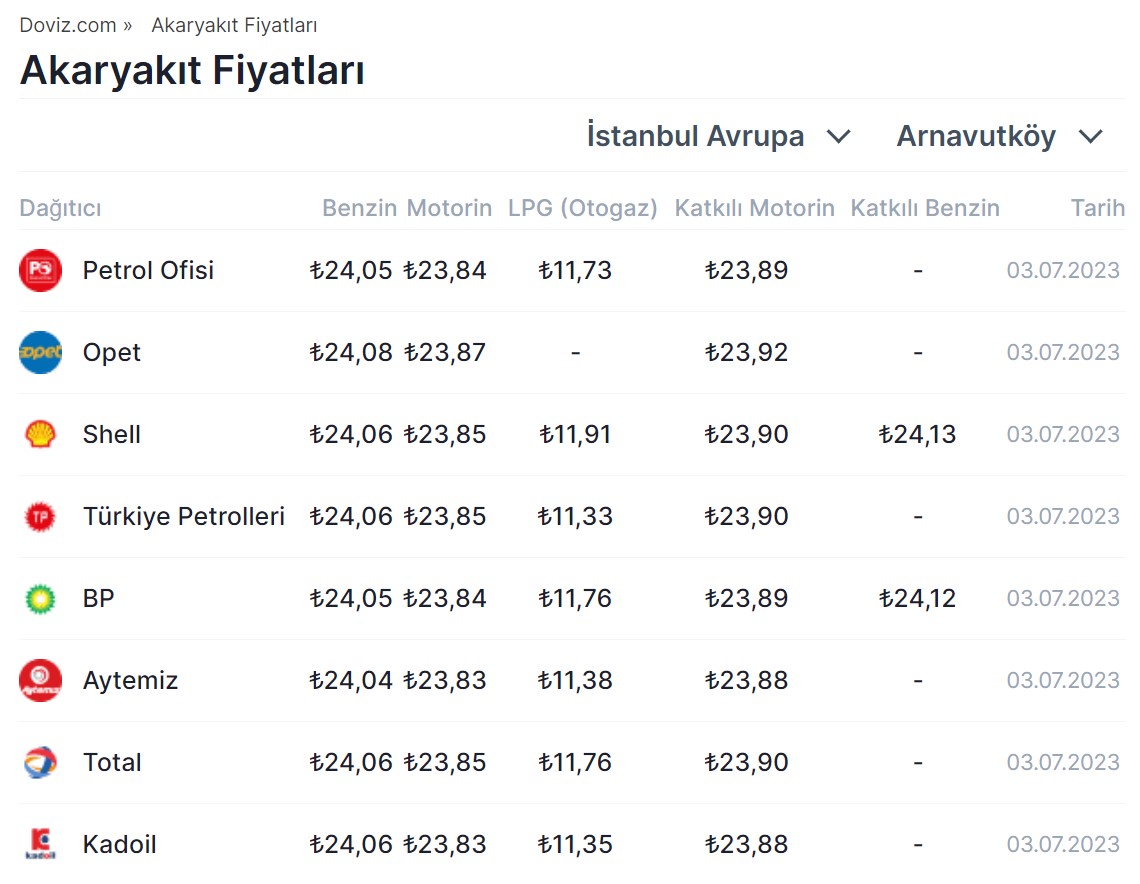Image resolution: width=1140 pixels, height=884 pixels.
Task: Click the LPG (Otogaz) column header
Action: click(x=583, y=208)
